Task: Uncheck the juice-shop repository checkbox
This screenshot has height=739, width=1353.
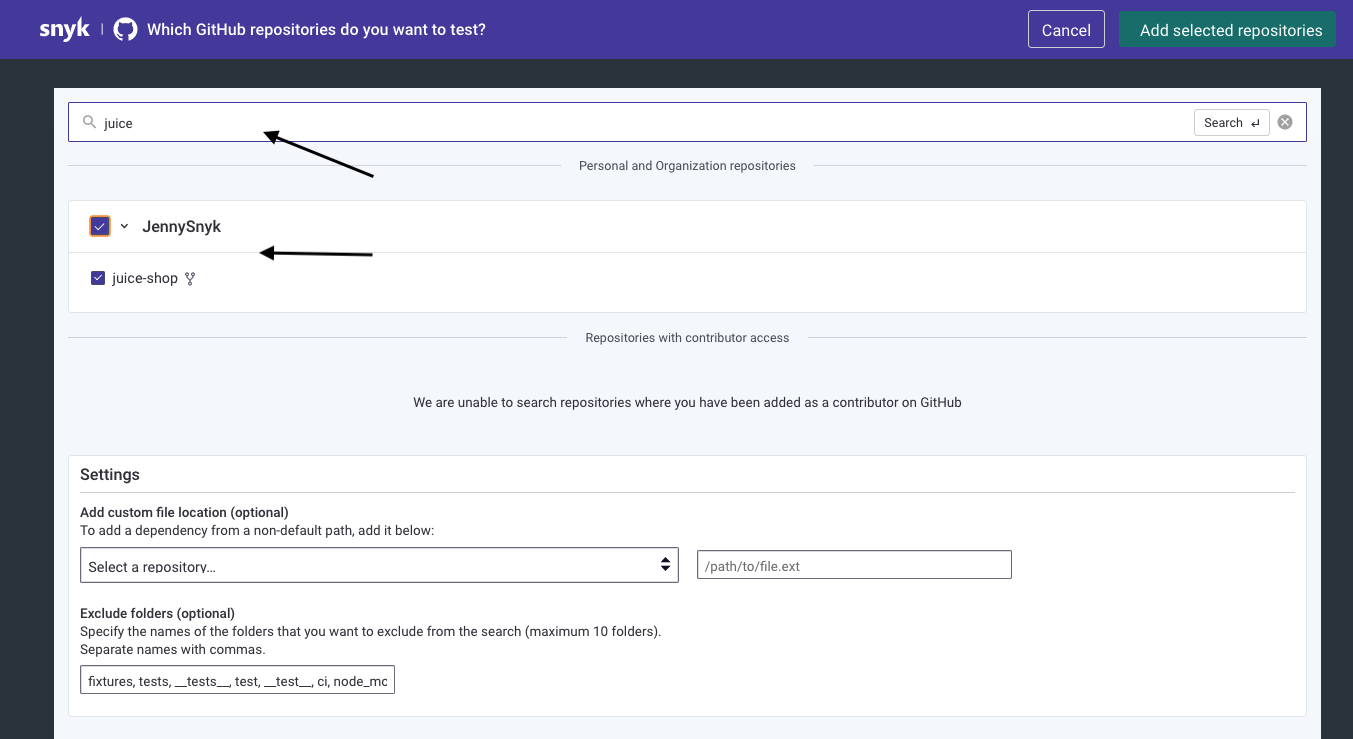Action: coord(98,278)
